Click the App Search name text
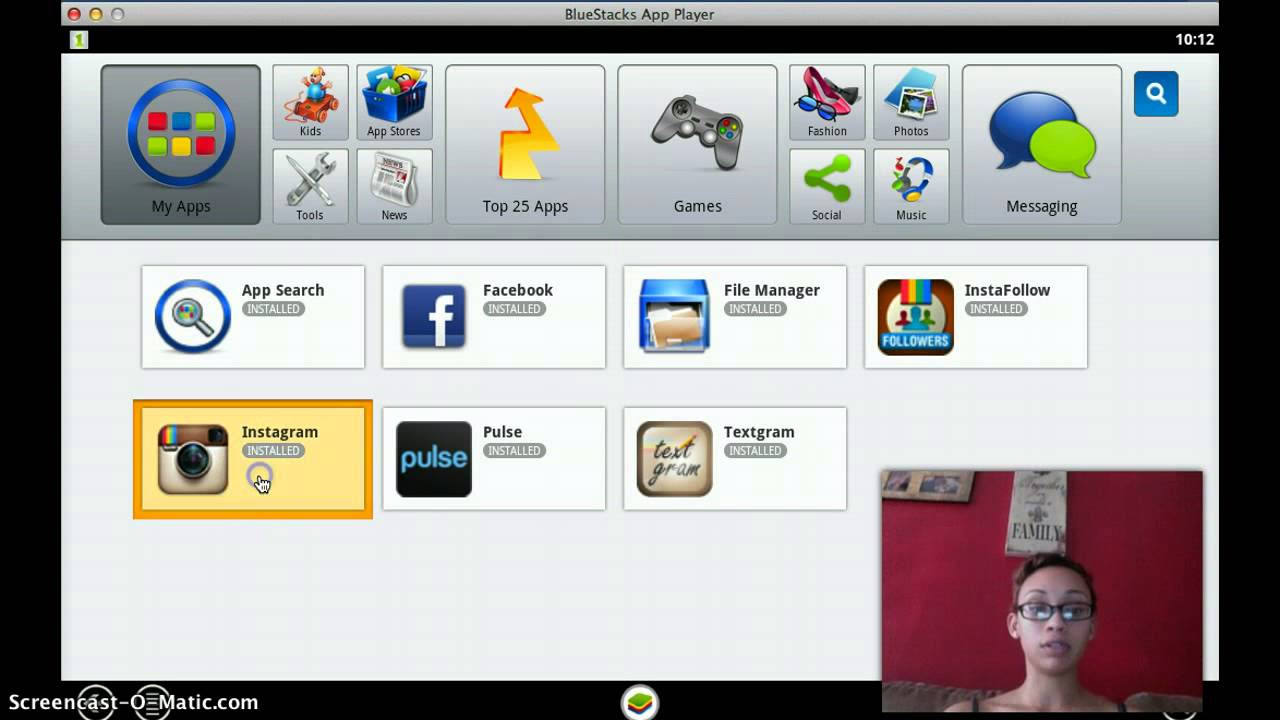The width and height of the screenshot is (1280, 720). (283, 290)
